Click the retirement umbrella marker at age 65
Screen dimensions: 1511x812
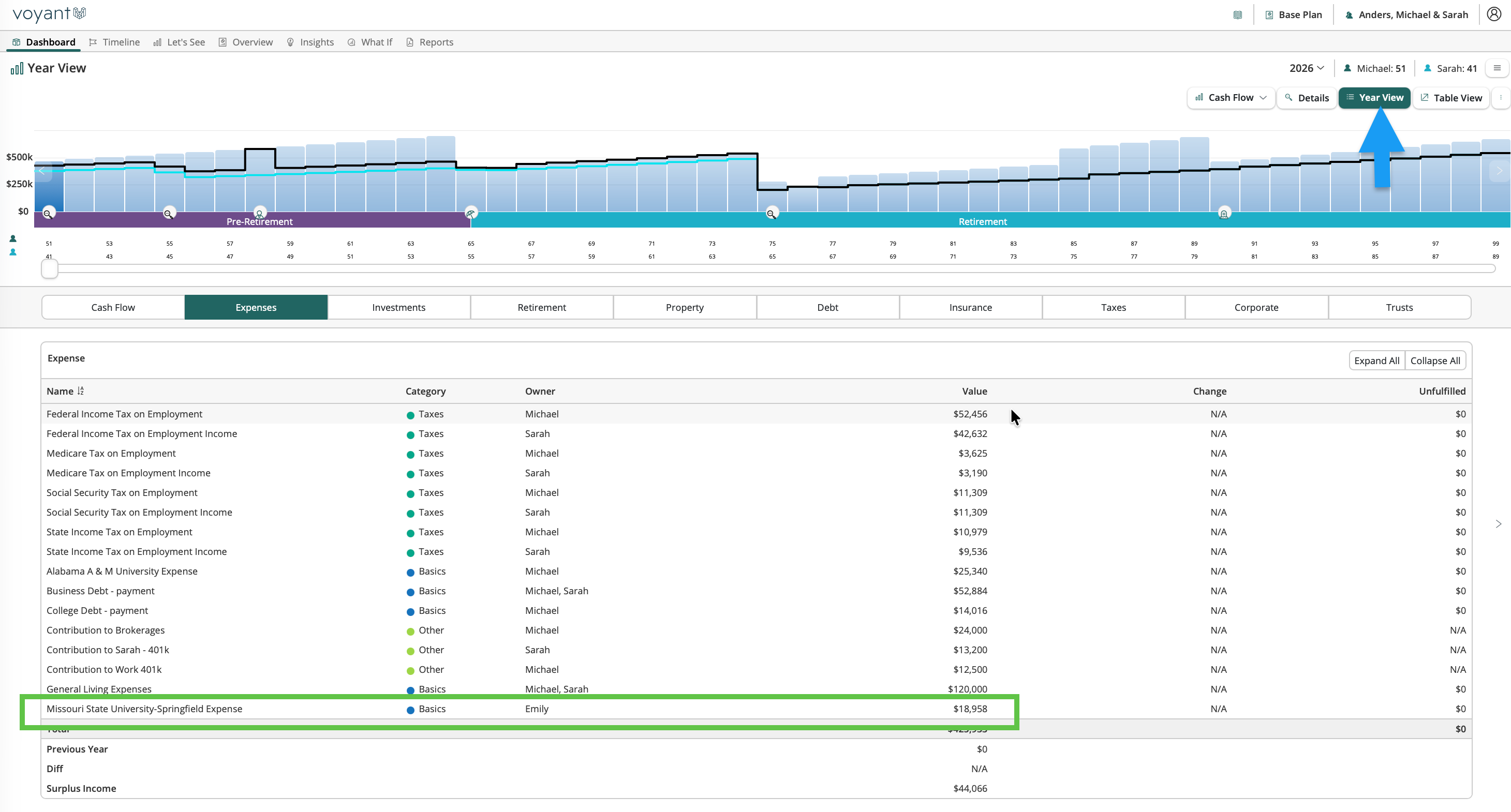point(470,214)
